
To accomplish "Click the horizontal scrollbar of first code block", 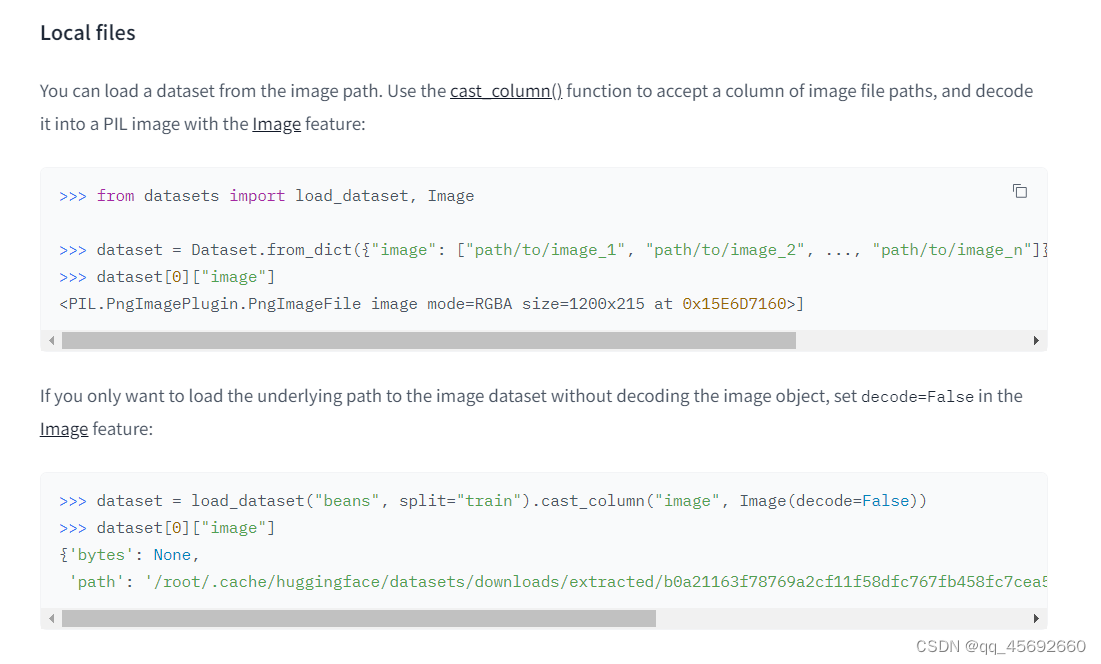I will (430, 340).
